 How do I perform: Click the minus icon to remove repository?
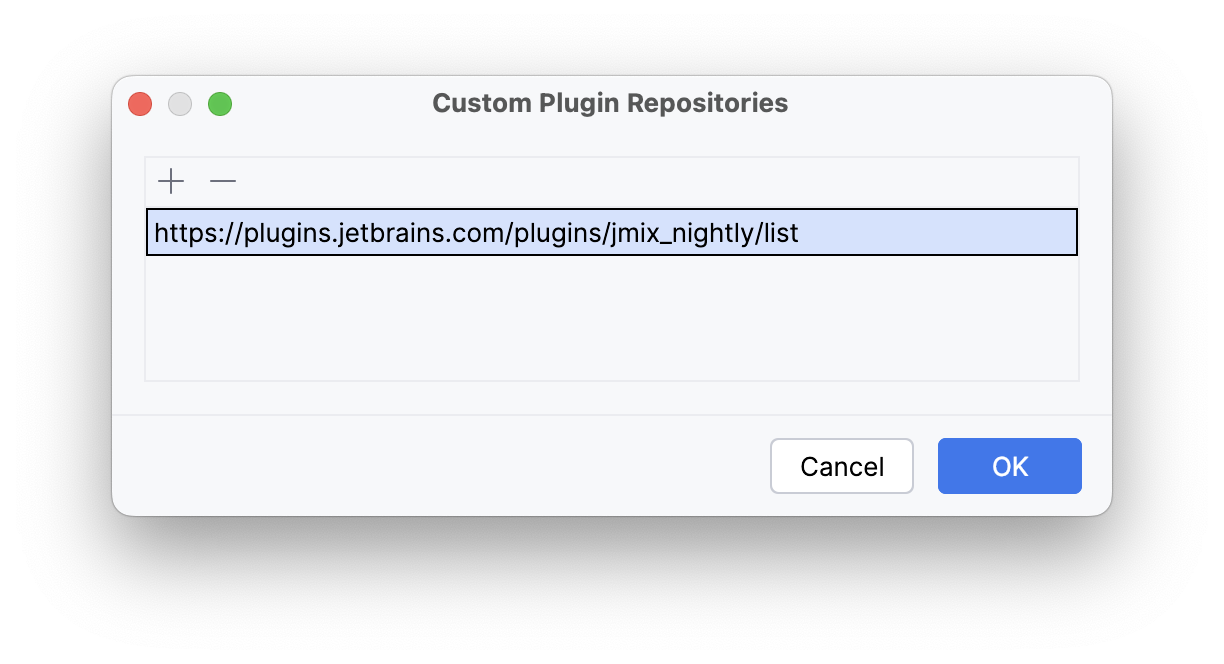pos(222,181)
